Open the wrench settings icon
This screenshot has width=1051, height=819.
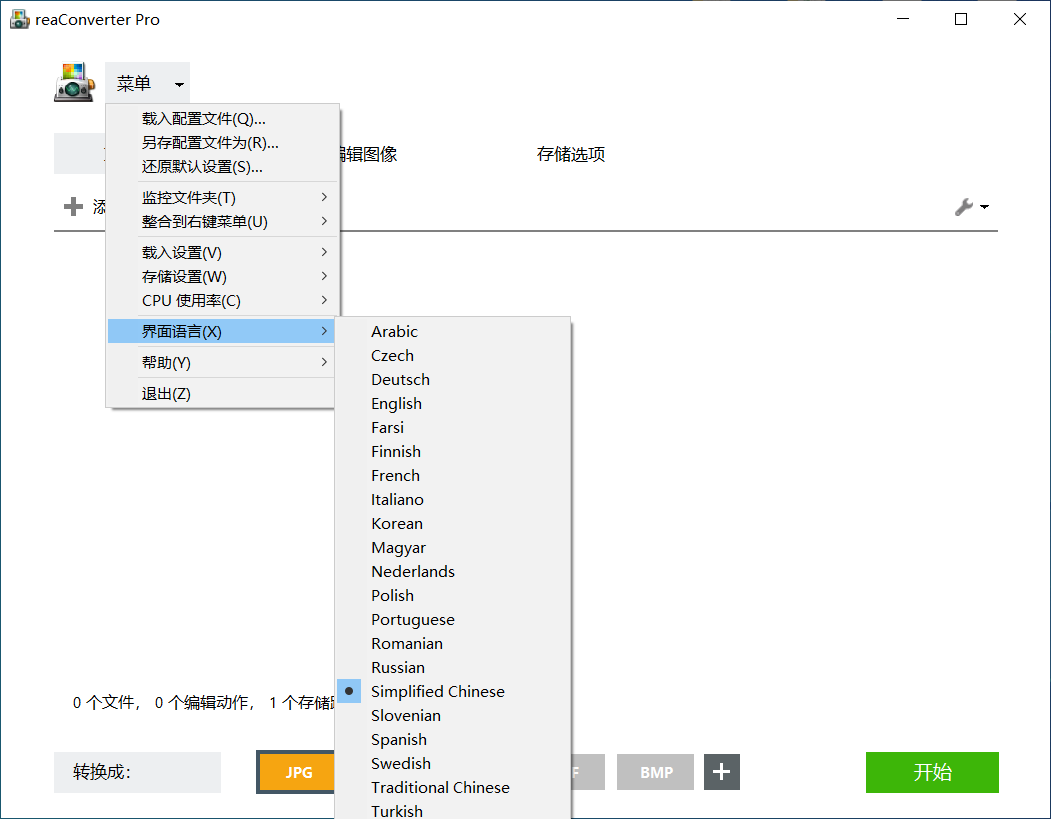coord(964,207)
